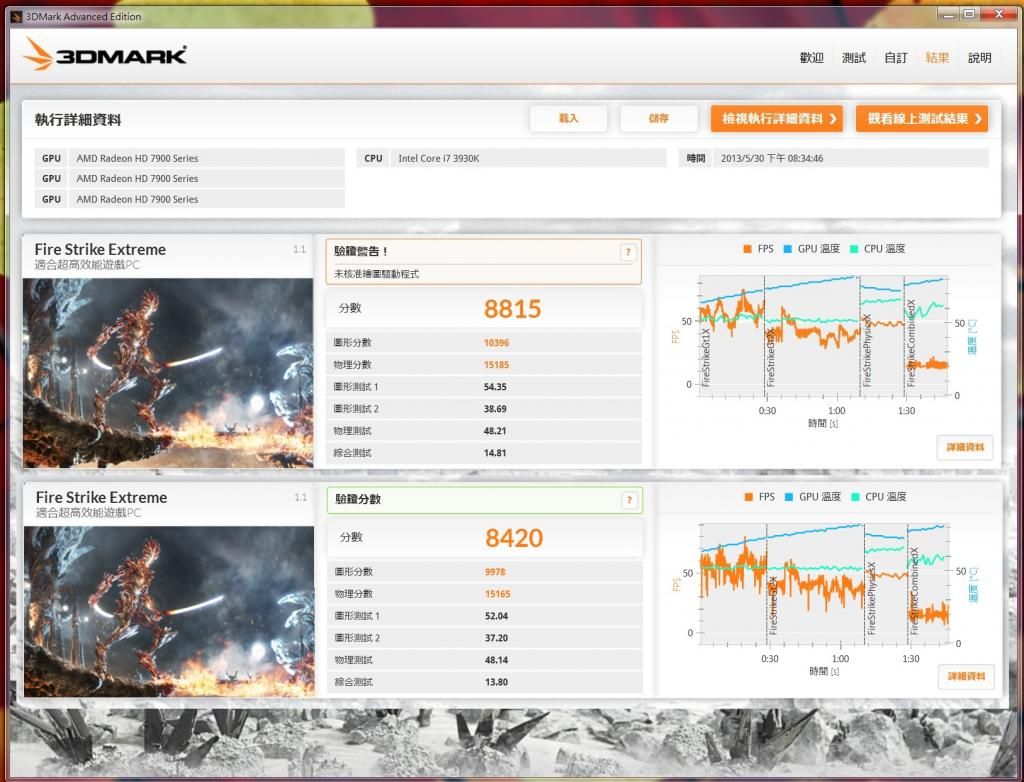Click the first AMD Radeon HD 7900 Series GPU row
The width and height of the screenshot is (1024, 782).
point(189,158)
